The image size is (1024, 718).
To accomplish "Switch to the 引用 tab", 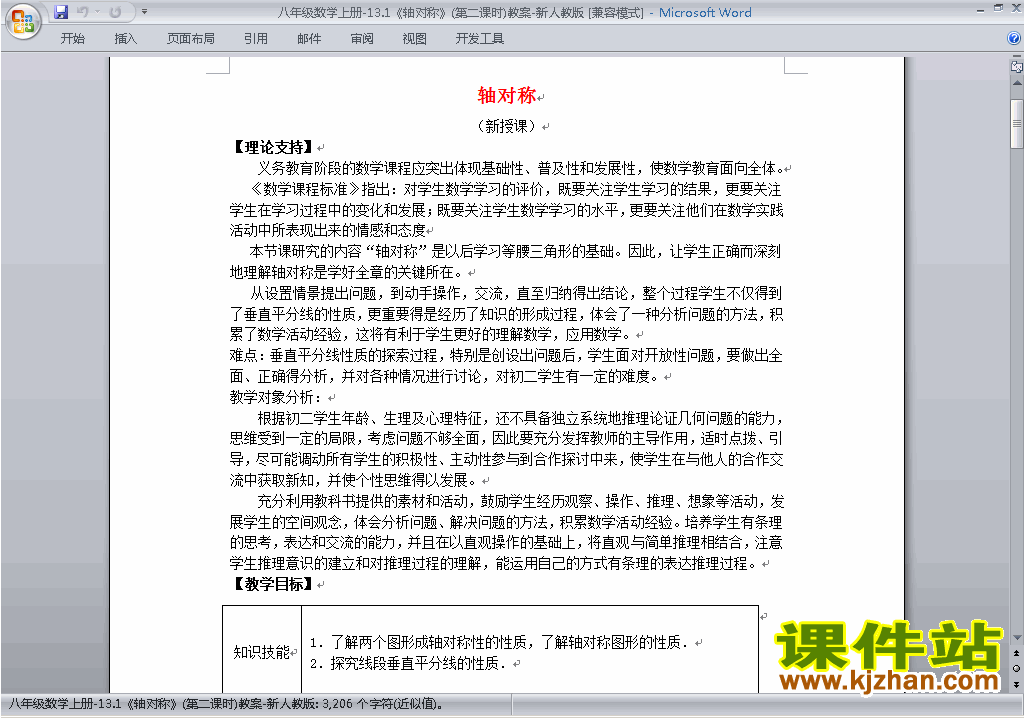I will (256, 39).
